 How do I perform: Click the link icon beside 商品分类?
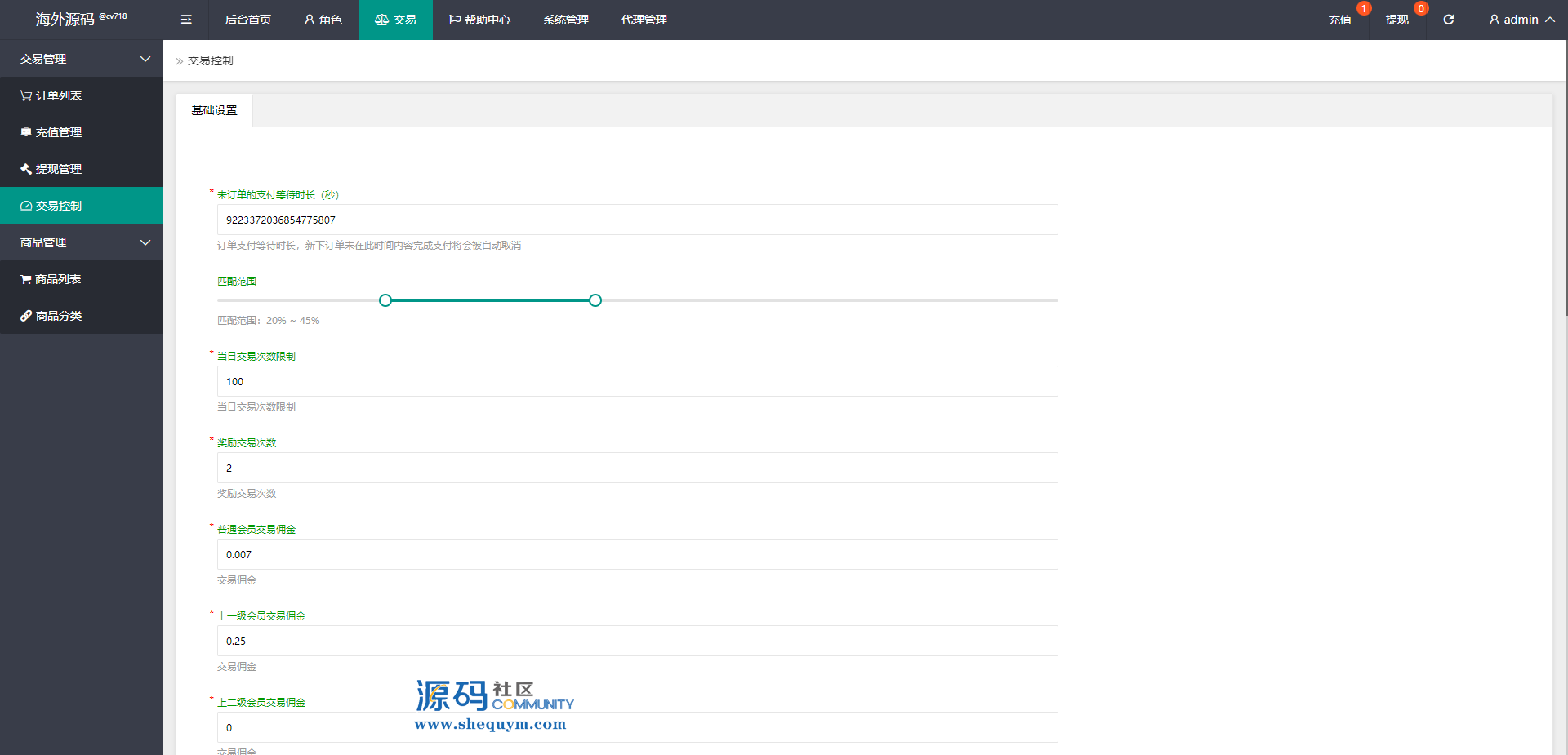(26, 316)
